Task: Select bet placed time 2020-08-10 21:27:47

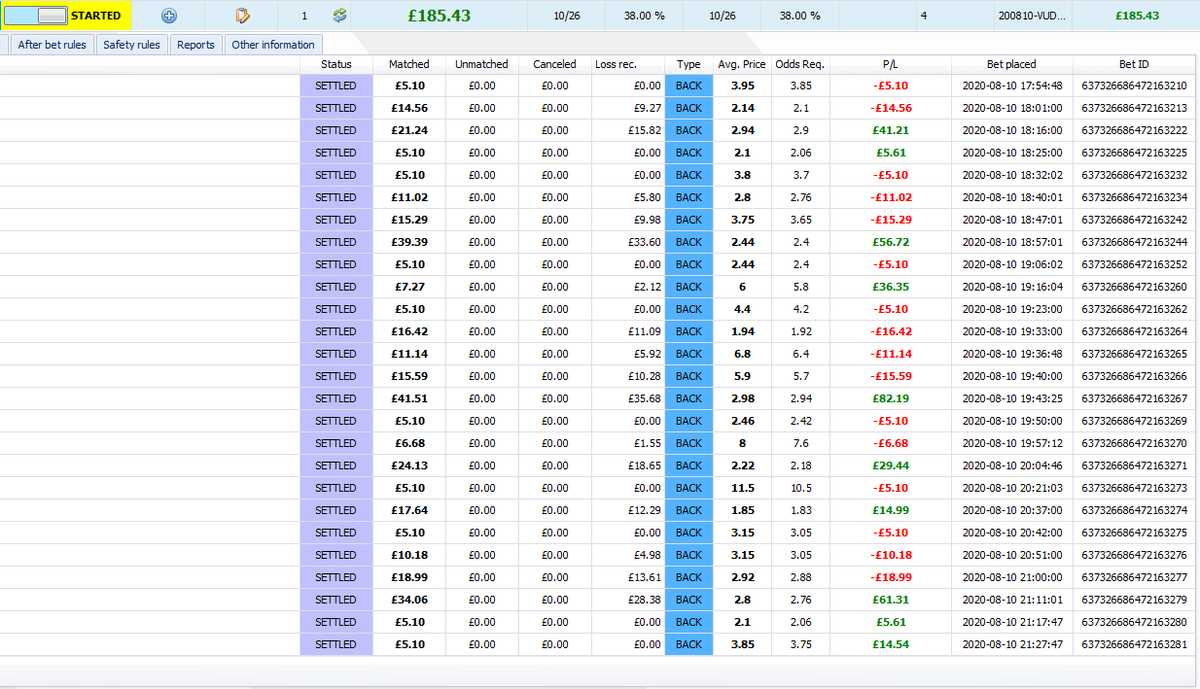Action: pyautogui.click(x=1012, y=644)
